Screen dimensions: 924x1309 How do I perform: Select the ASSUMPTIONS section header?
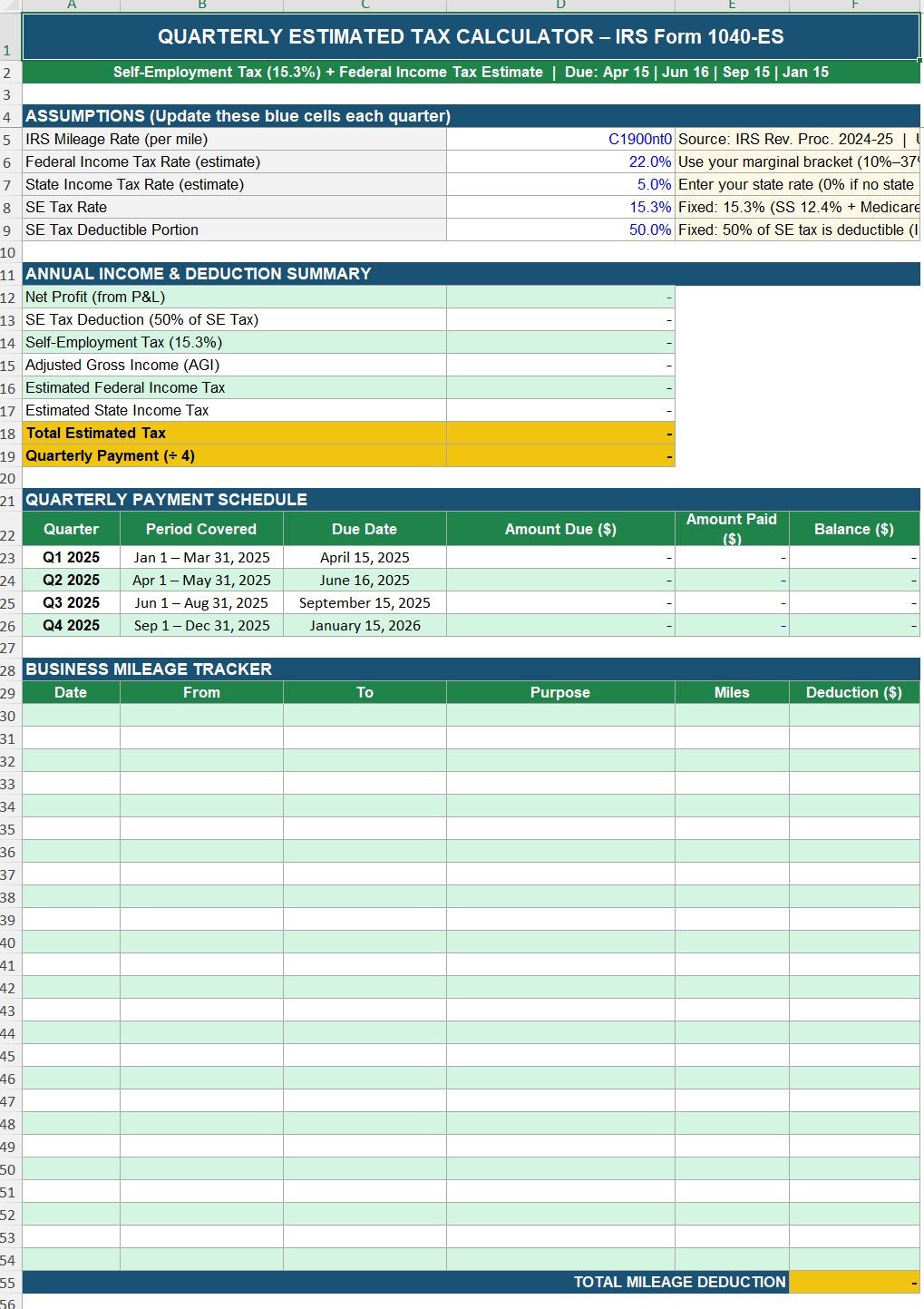click(x=471, y=116)
